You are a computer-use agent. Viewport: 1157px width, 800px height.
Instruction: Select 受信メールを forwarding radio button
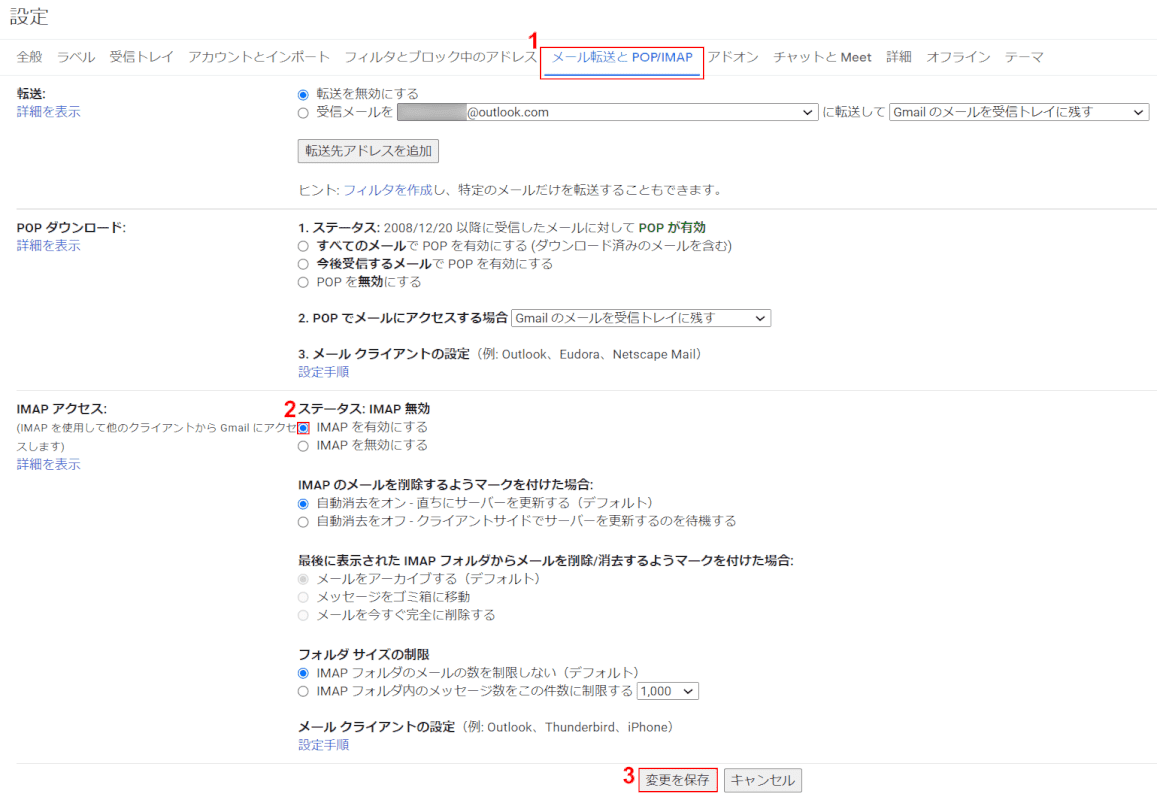[x=303, y=113]
